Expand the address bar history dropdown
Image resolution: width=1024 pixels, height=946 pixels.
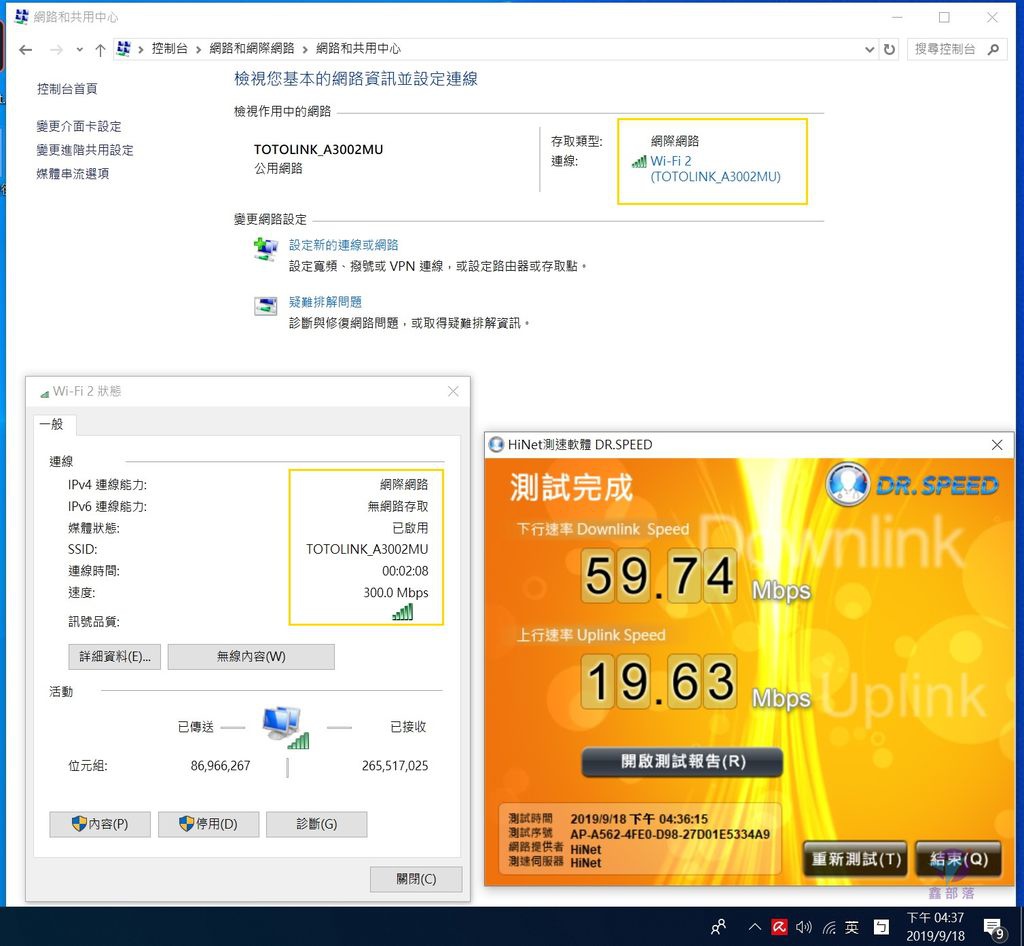click(869, 49)
